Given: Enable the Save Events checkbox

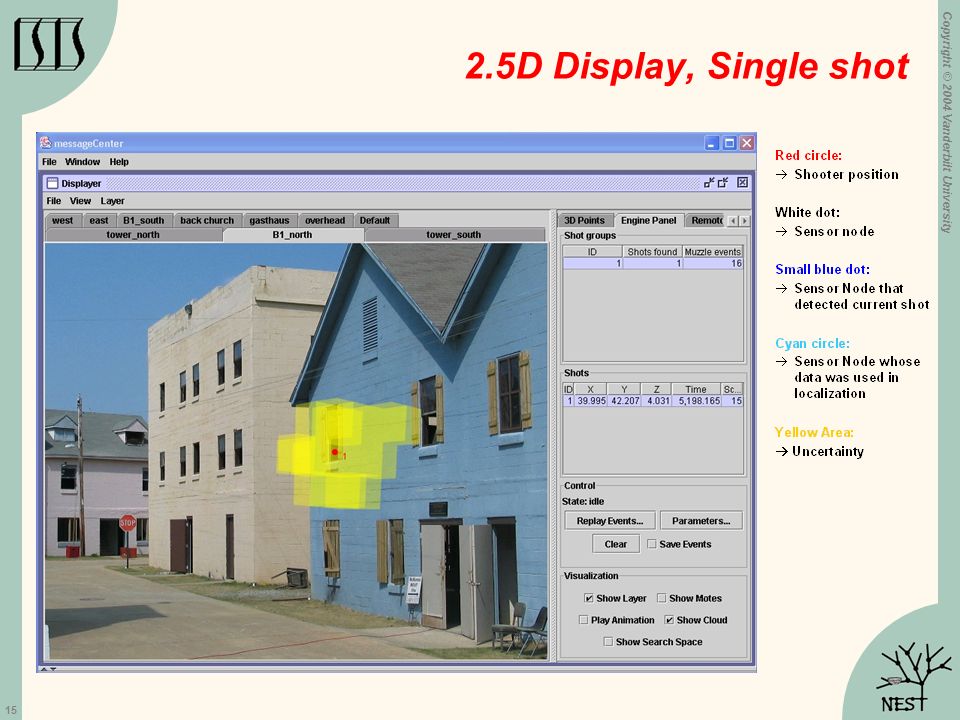Looking at the screenshot, I should tap(652, 544).
